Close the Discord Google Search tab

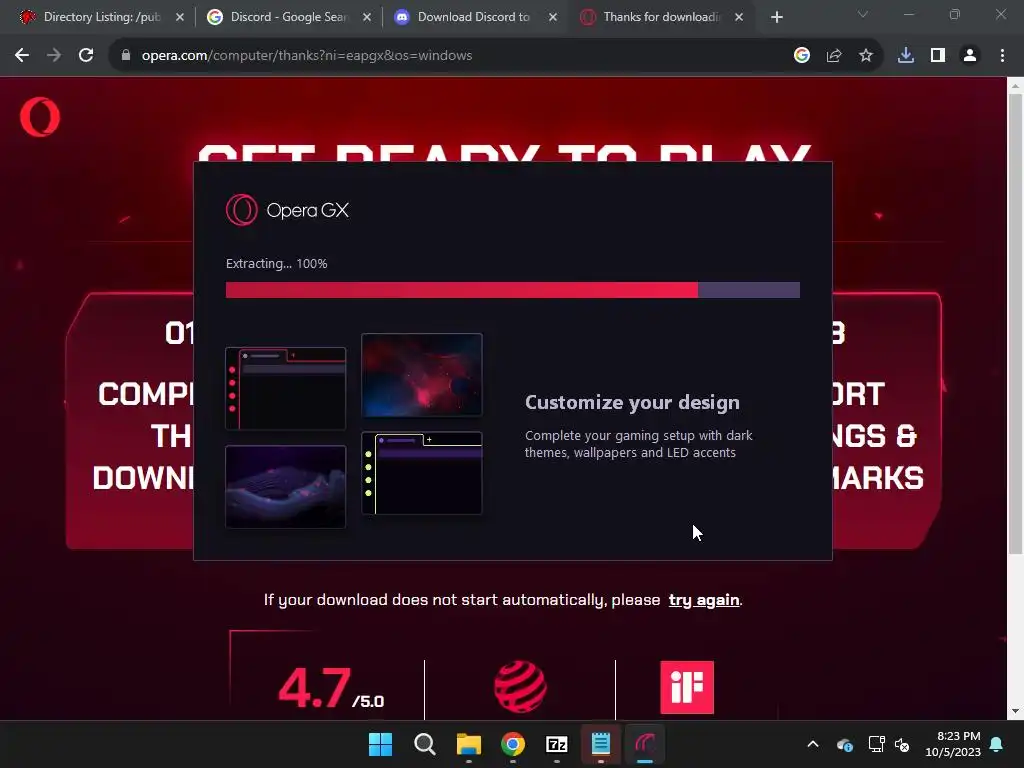point(367,17)
